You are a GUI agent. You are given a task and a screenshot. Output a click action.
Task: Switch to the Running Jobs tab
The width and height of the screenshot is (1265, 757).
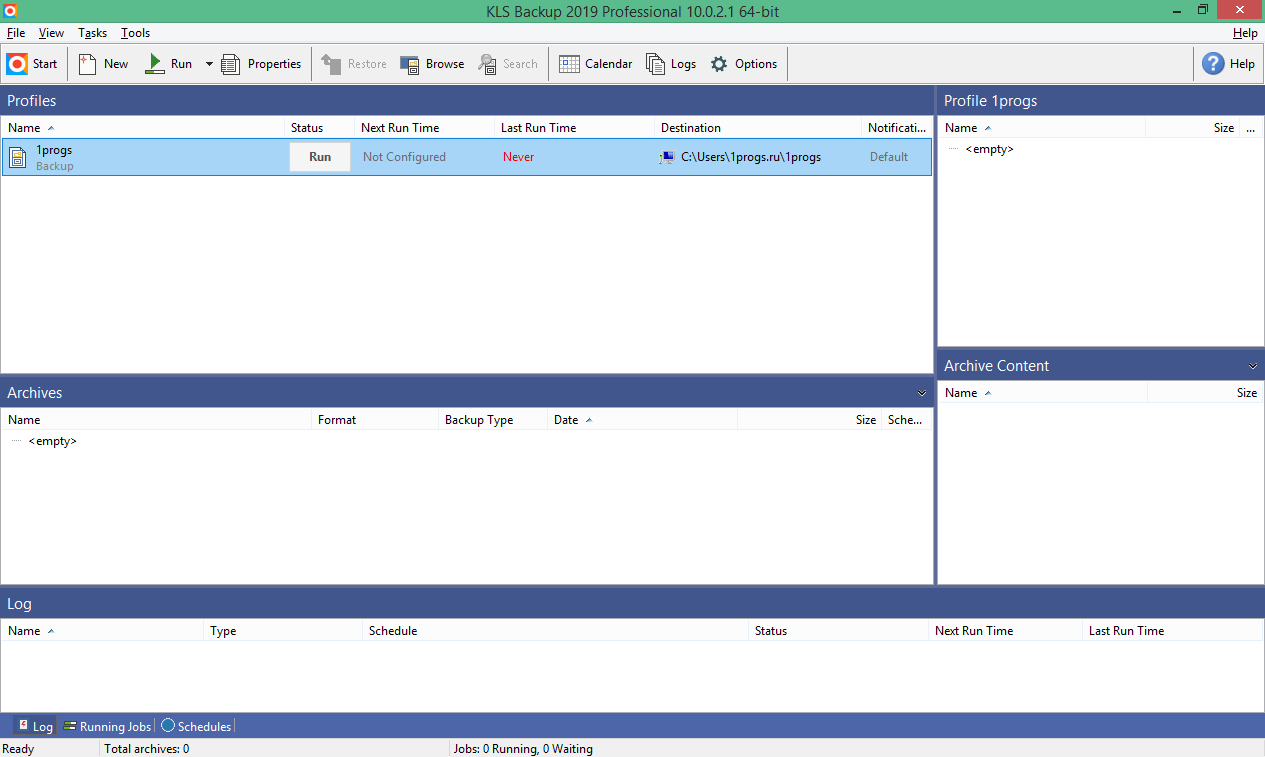[107, 727]
